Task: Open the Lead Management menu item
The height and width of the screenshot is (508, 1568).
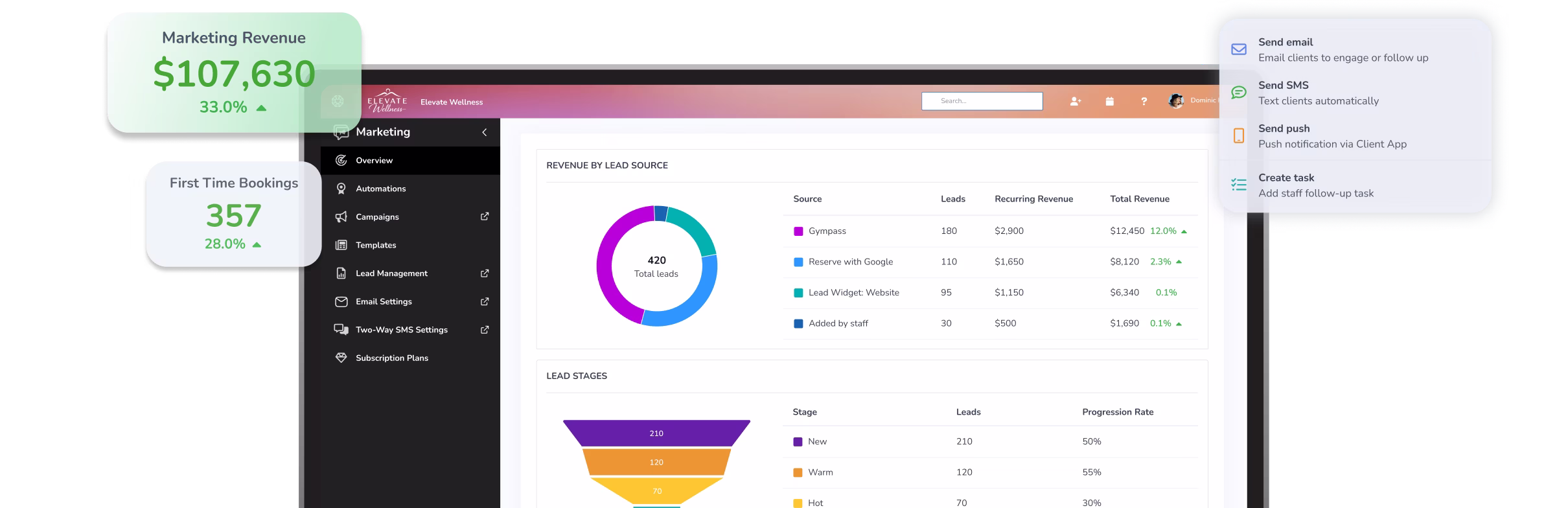Action: pyautogui.click(x=410, y=273)
